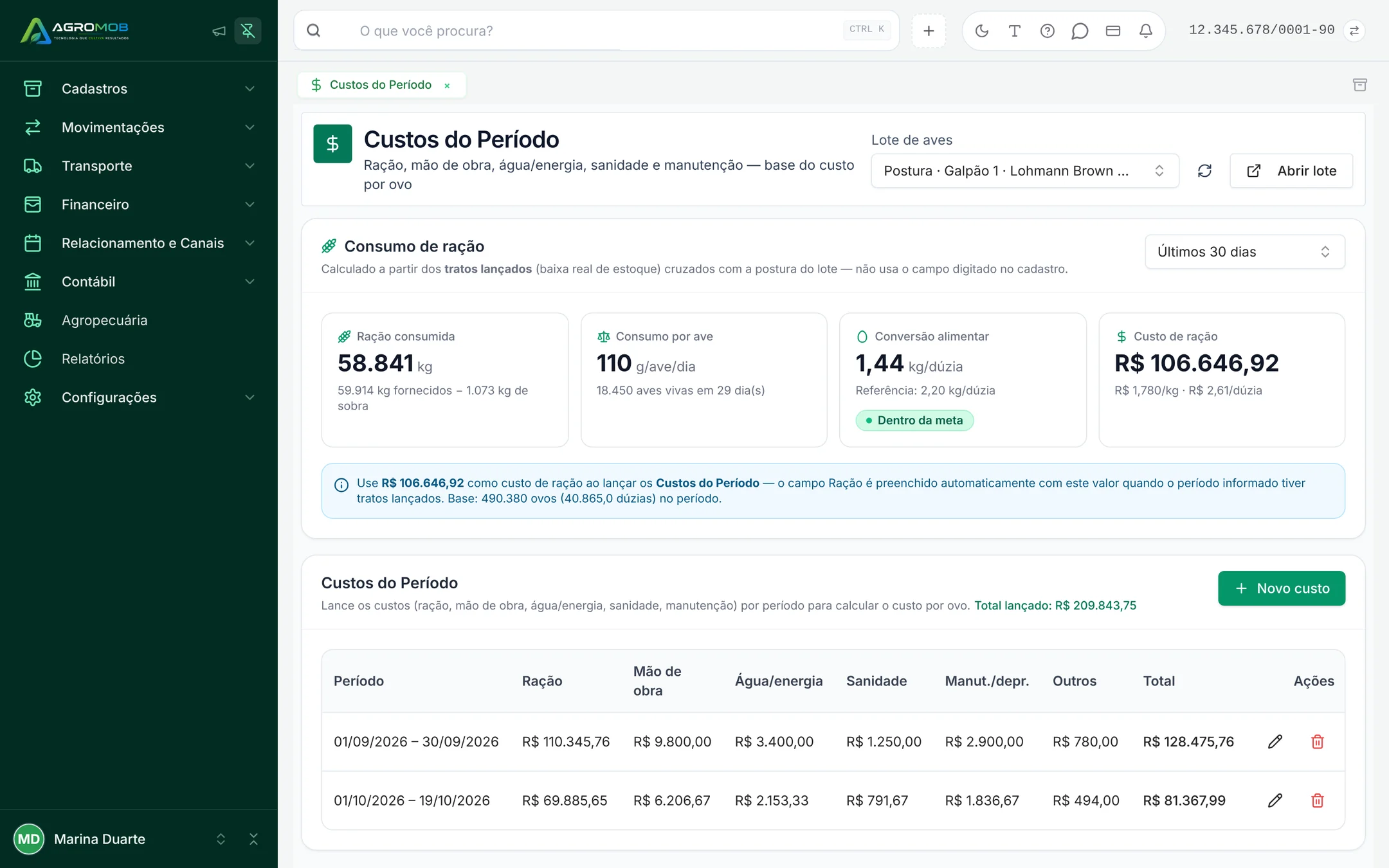Click the R$ 128.475,76 total cell
The width and height of the screenshot is (1389, 868).
(x=1188, y=742)
